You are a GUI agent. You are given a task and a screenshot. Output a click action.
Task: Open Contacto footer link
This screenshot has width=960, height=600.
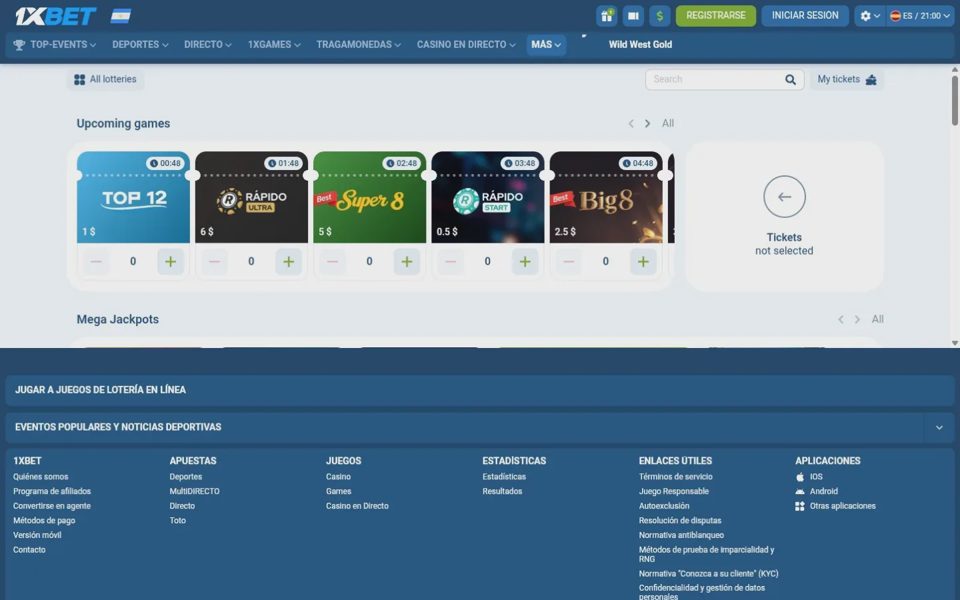tap(29, 550)
